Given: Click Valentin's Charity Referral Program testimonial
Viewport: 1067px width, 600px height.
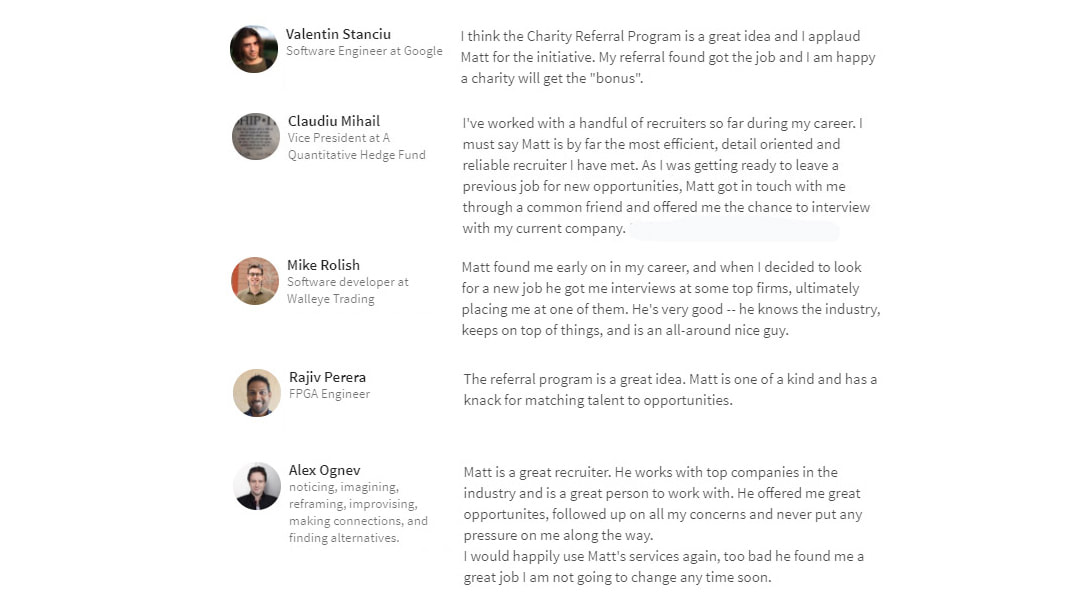Looking at the screenshot, I should [668, 57].
